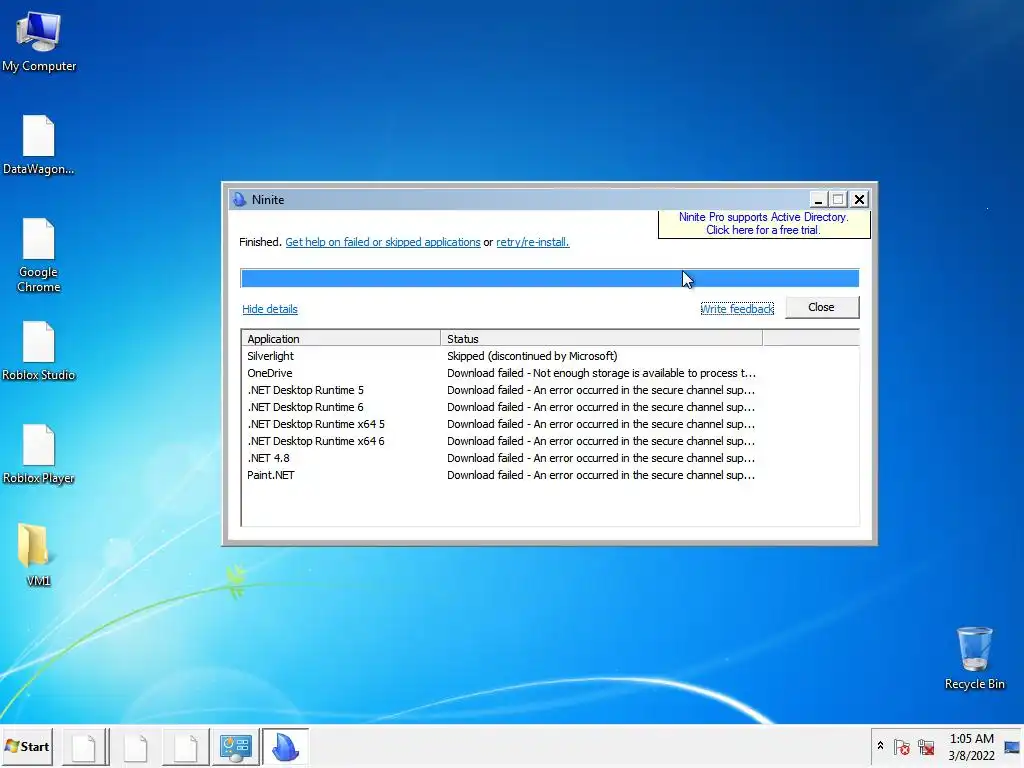Viewport: 1024px width, 768px height.
Task: Minimize the Ninite window
Action: click(x=818, y=199)
